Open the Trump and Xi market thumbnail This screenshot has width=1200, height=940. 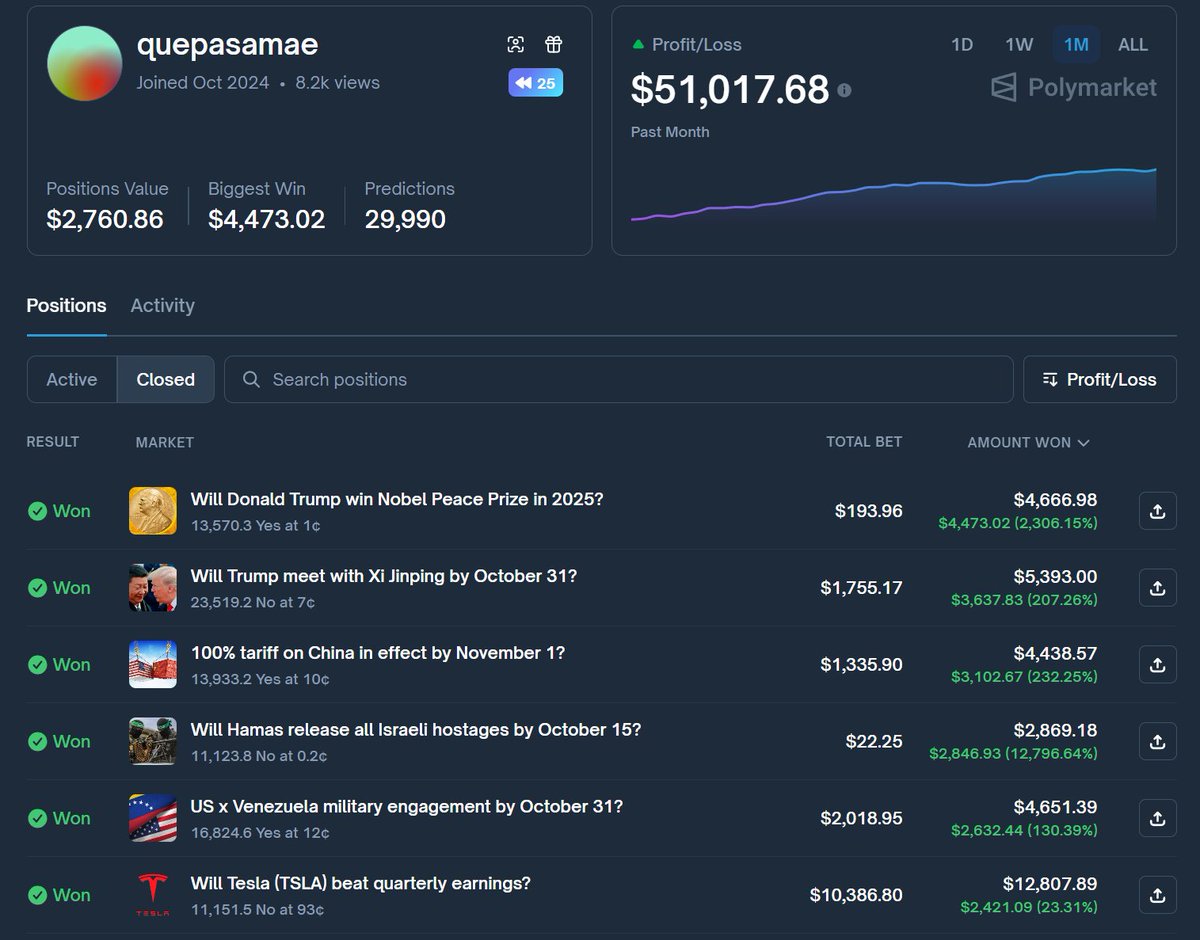(x=153, y=588)
